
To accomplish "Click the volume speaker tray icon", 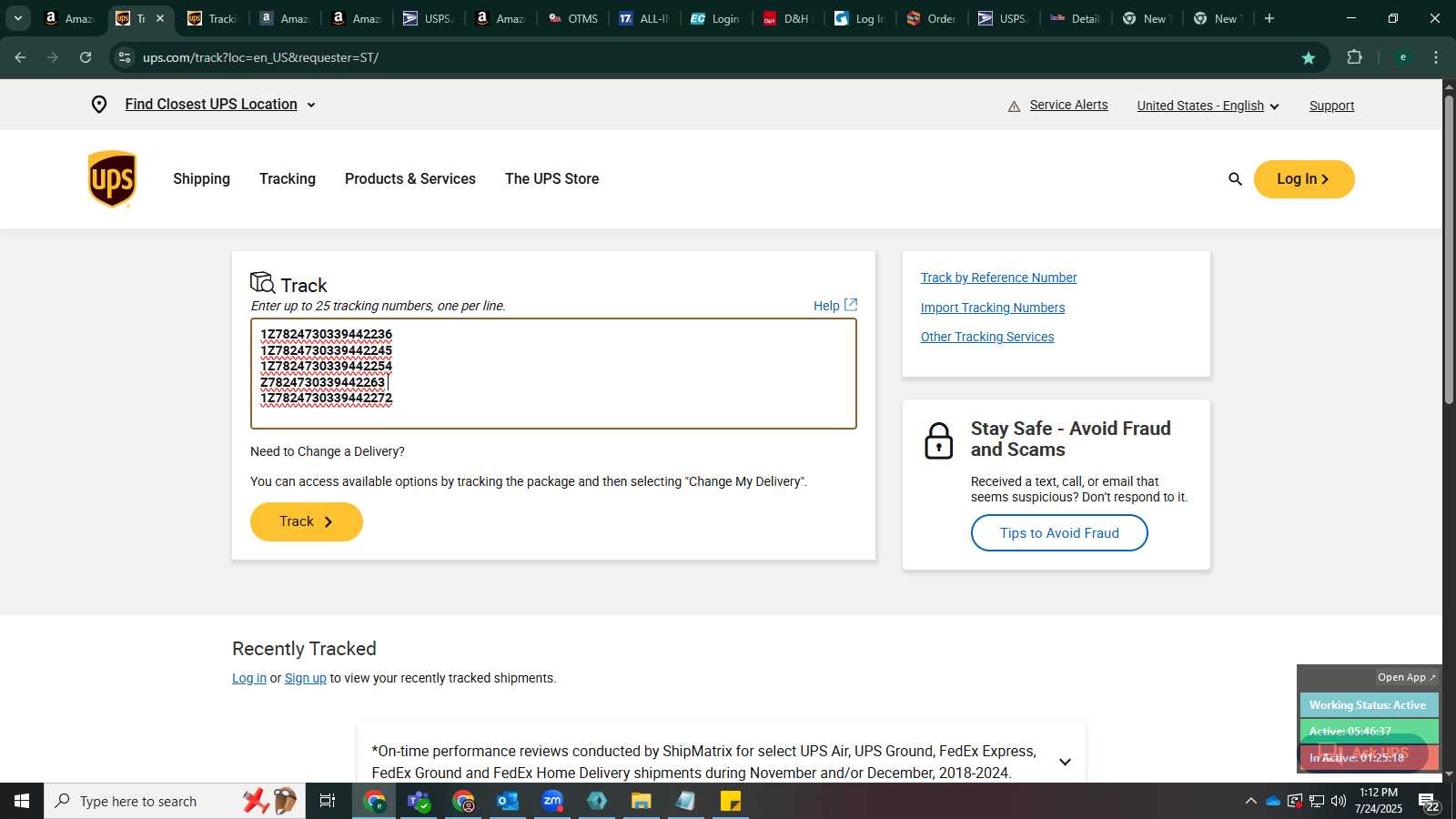I will click(x=1339, y=801).
